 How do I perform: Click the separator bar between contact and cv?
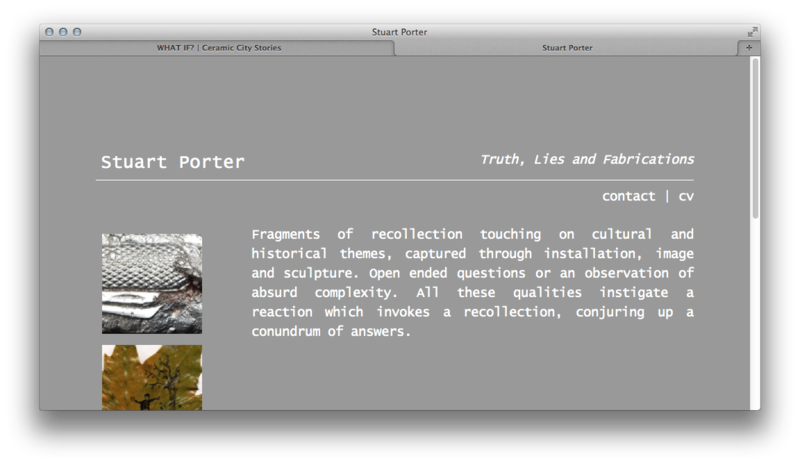click(x=667, y=196)
